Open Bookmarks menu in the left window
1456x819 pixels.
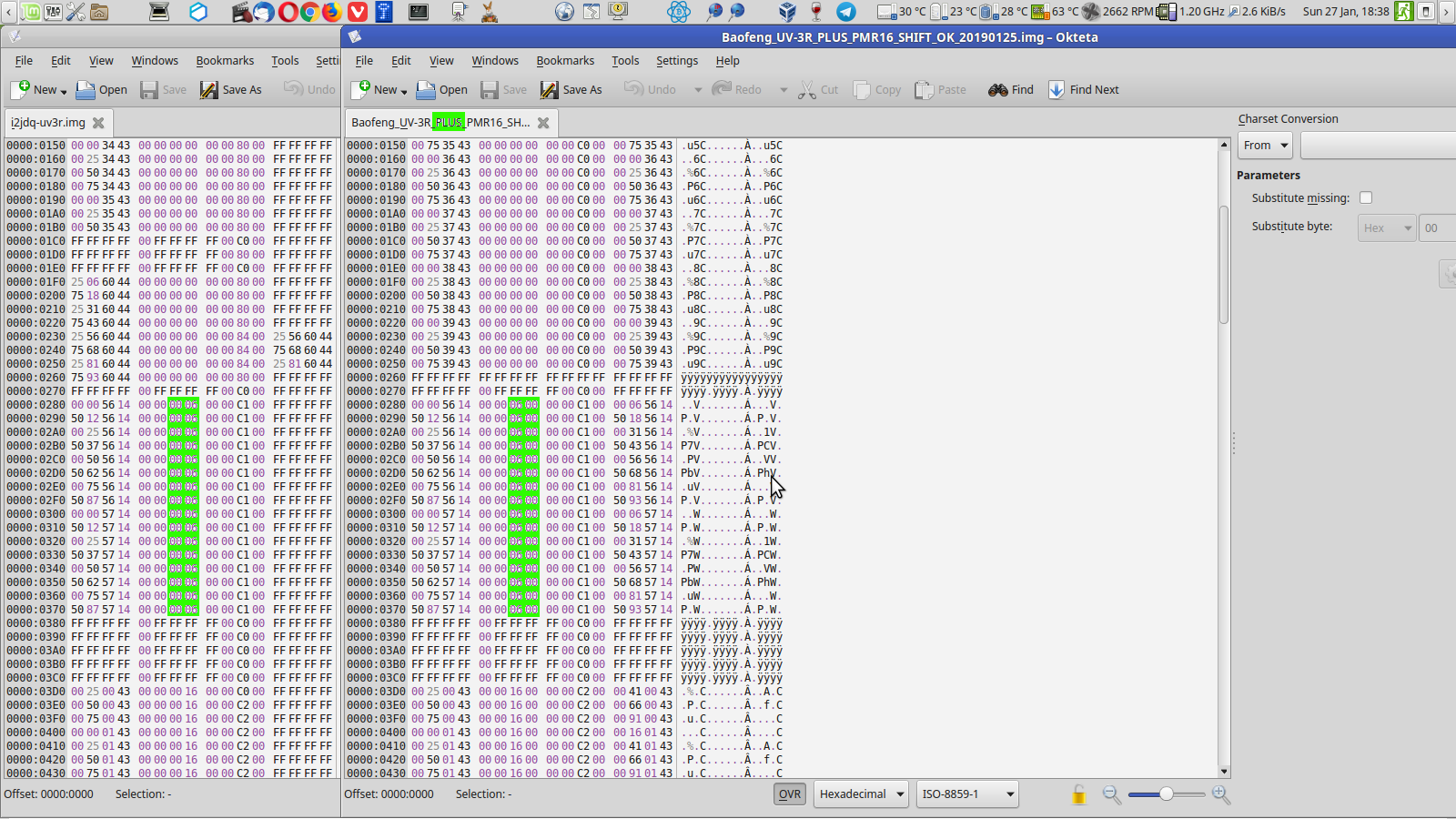pyautogui.click(x=225, y=60)
